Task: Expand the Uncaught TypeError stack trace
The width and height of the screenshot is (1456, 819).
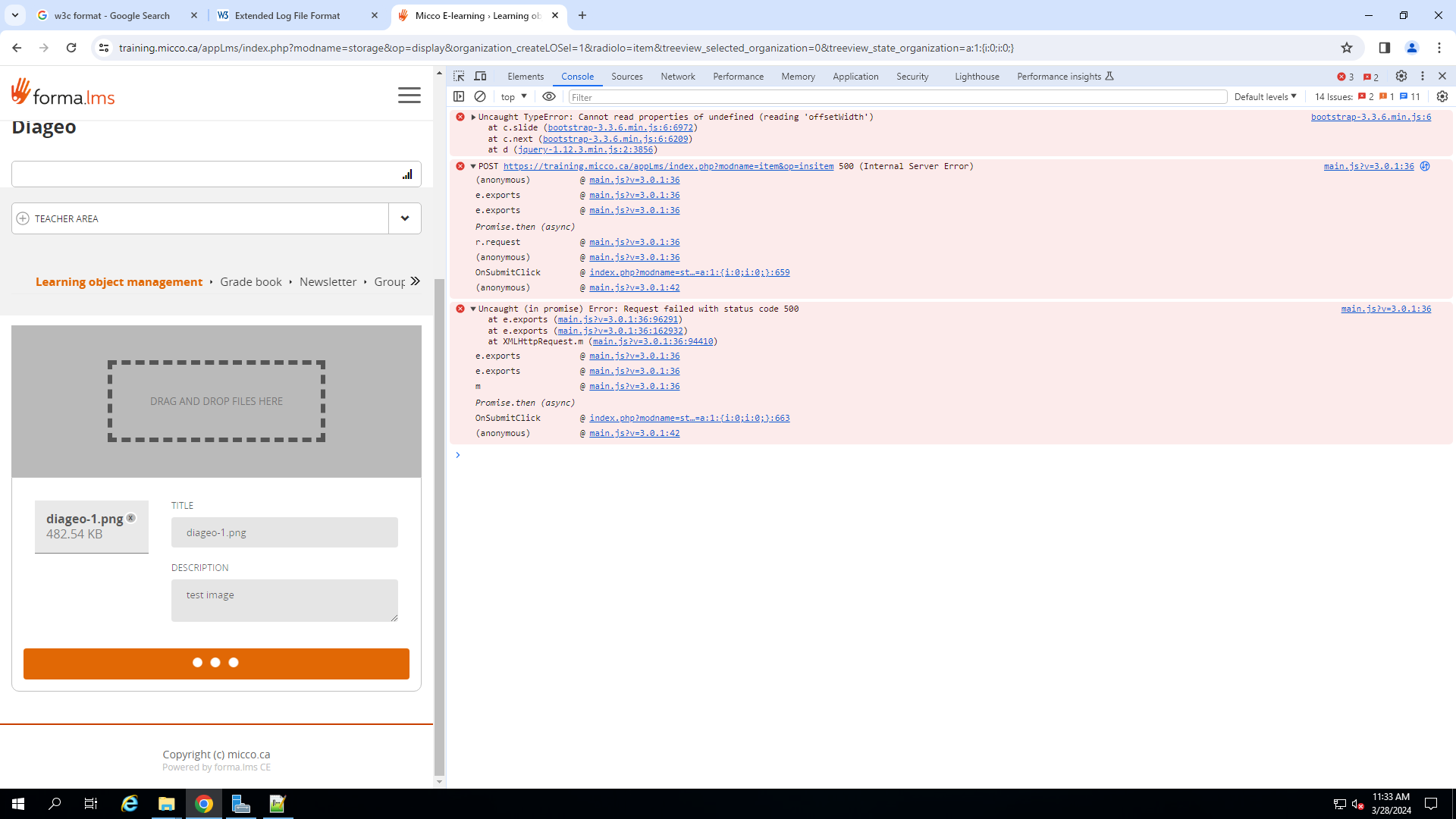Action: click(x=473, y=118)
